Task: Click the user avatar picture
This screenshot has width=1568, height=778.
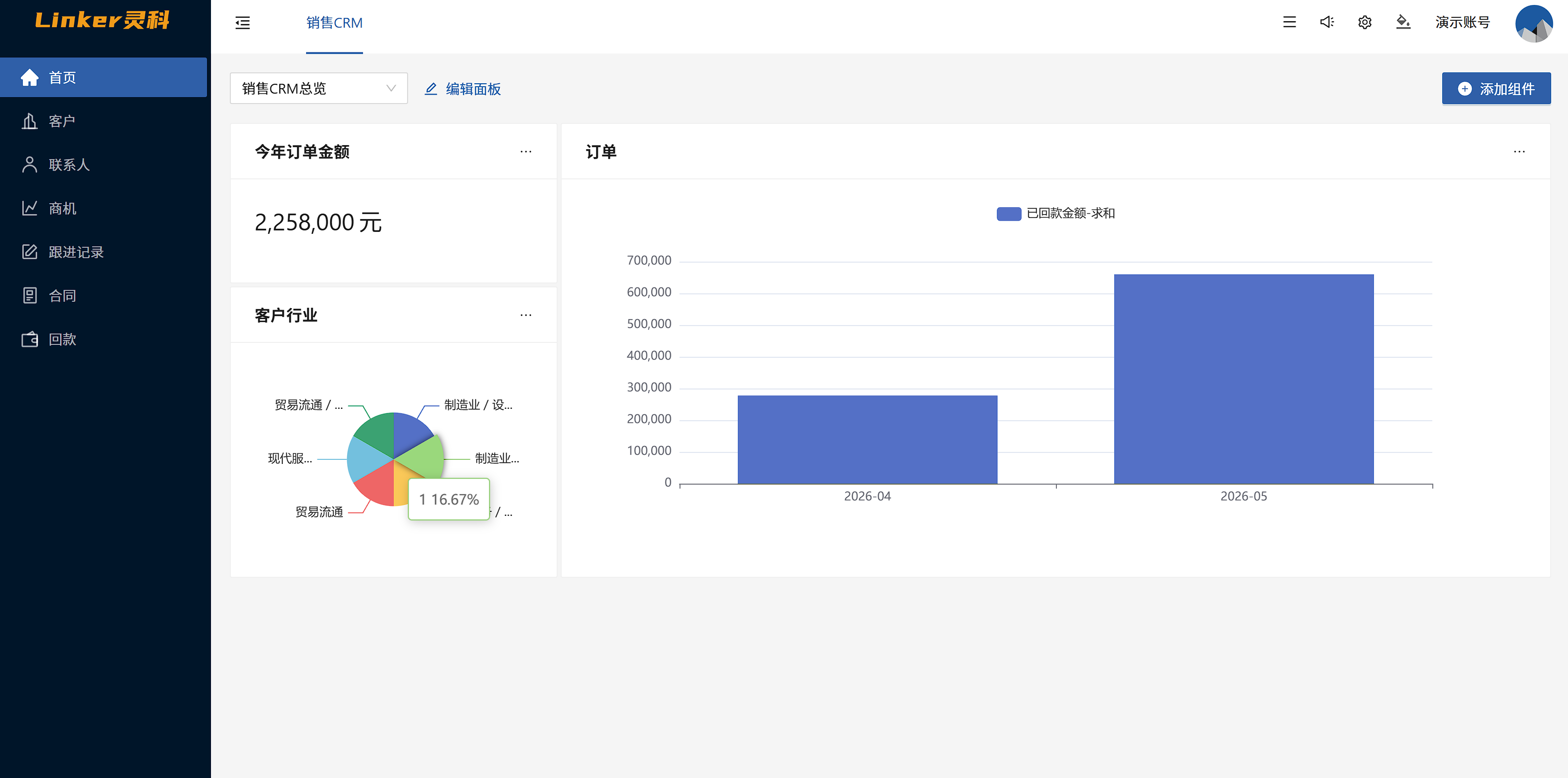Action: (x=1533, y=23)
